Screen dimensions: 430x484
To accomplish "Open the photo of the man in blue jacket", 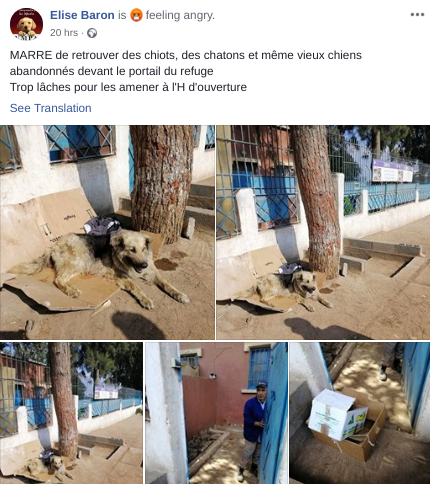I will point(216,413).
